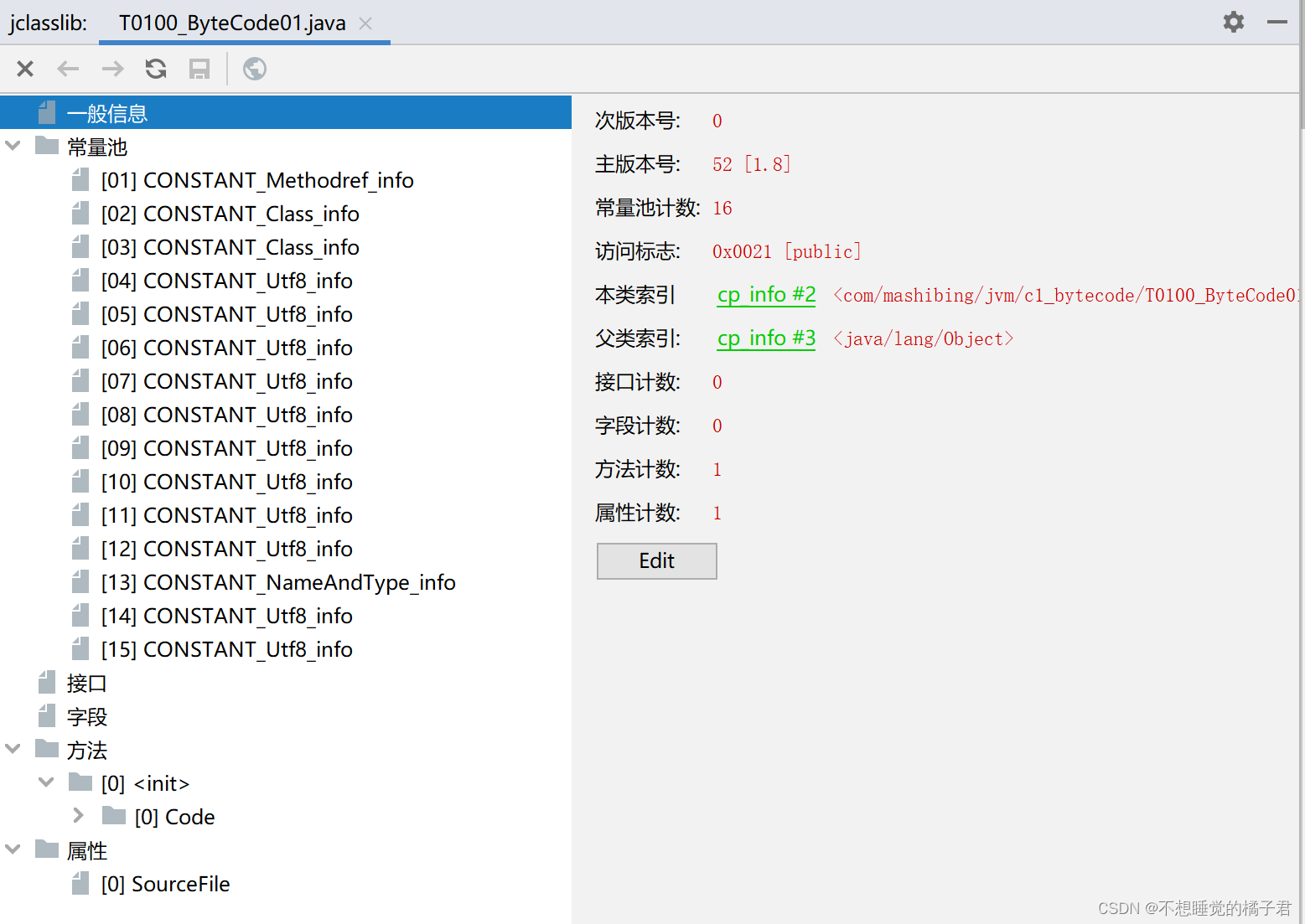
Task: Follow the cp_info #2 link
Action: (x=766, y=294)
